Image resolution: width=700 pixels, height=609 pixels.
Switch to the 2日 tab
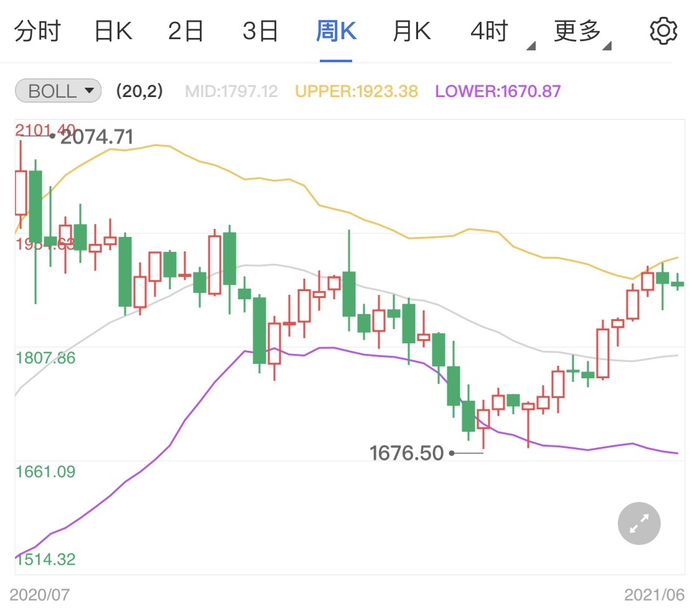pyautogui.click(x=186, y=32)
